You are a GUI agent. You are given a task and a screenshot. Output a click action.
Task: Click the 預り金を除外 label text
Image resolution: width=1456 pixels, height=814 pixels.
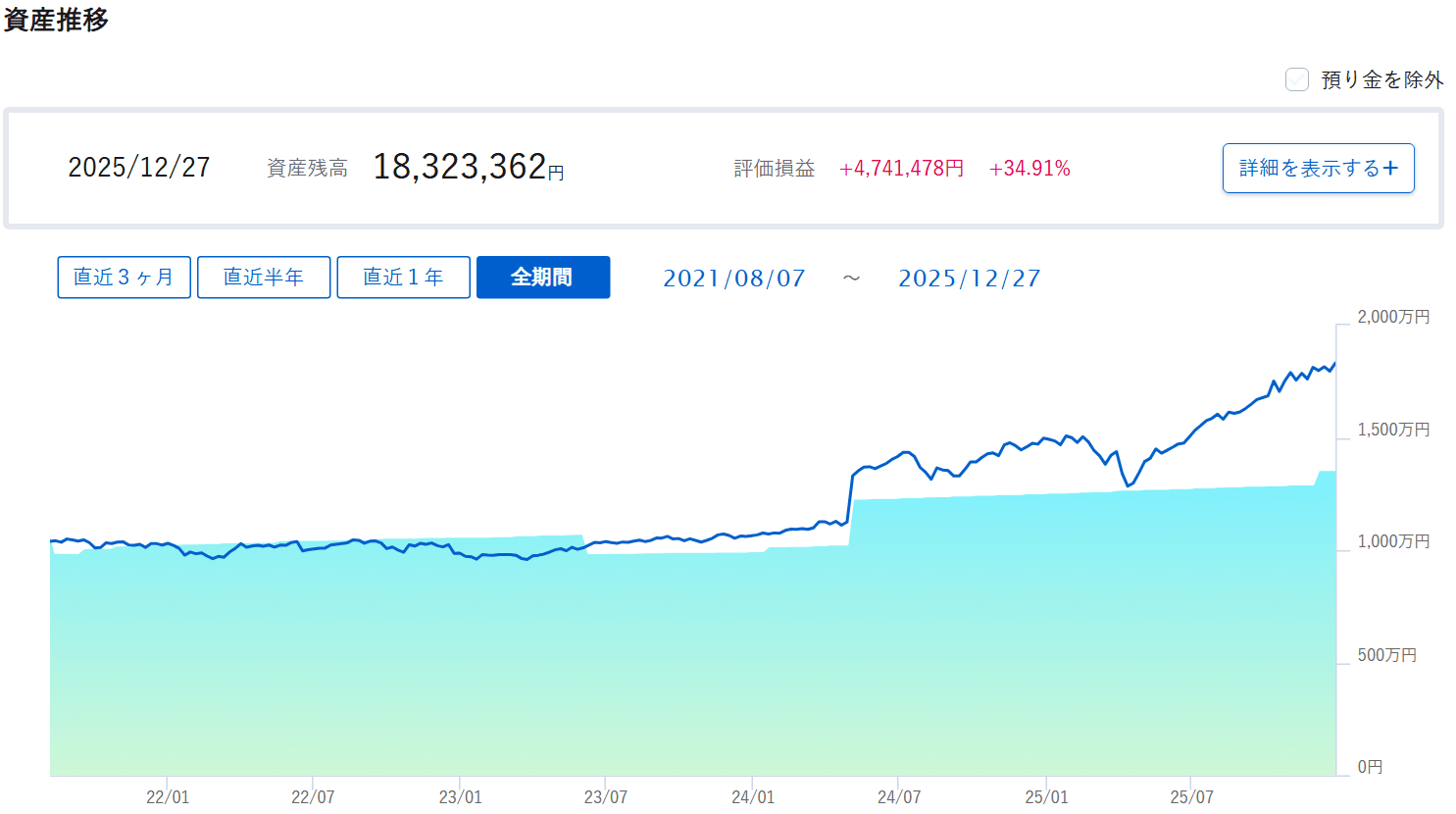click(1381, 80)
